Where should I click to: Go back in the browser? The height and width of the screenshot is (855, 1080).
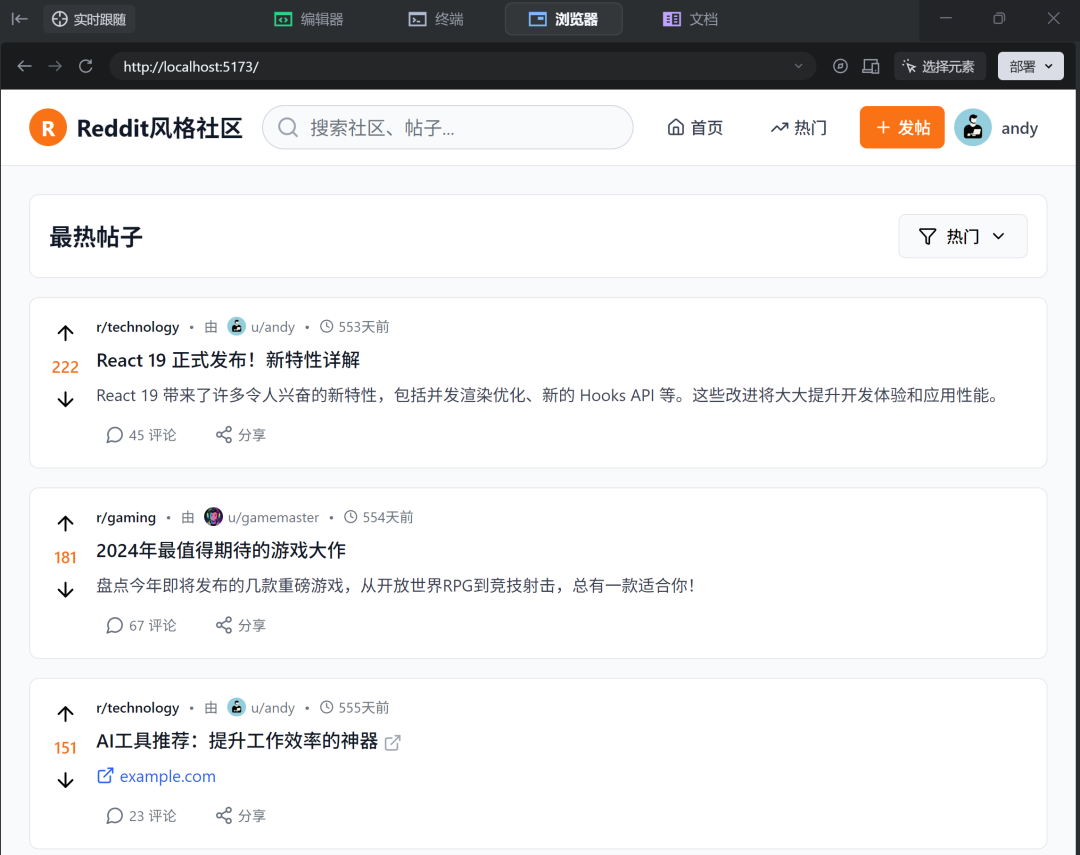(25, 66)
